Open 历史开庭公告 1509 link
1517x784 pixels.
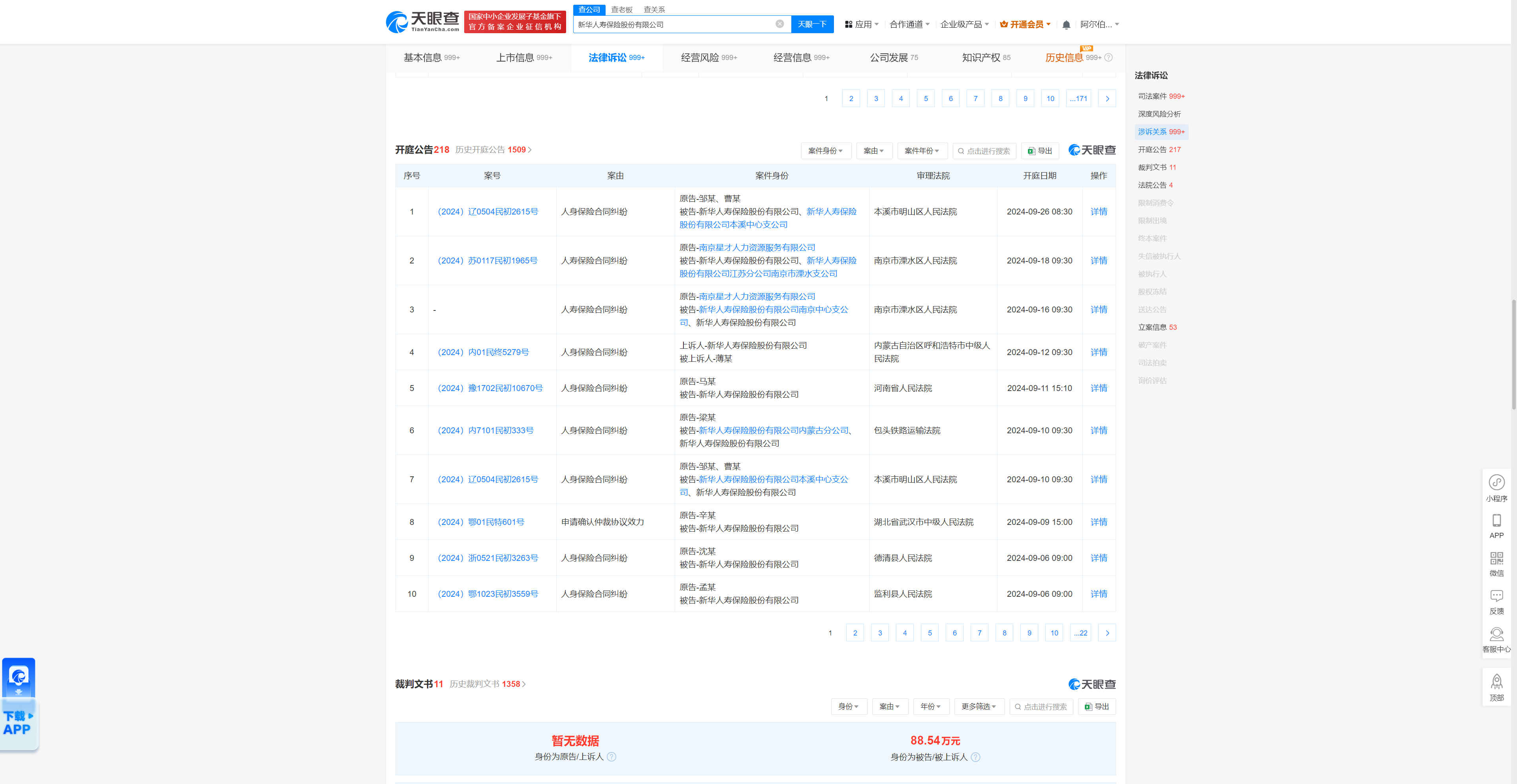pyautogui.click(x=493, y=150)
